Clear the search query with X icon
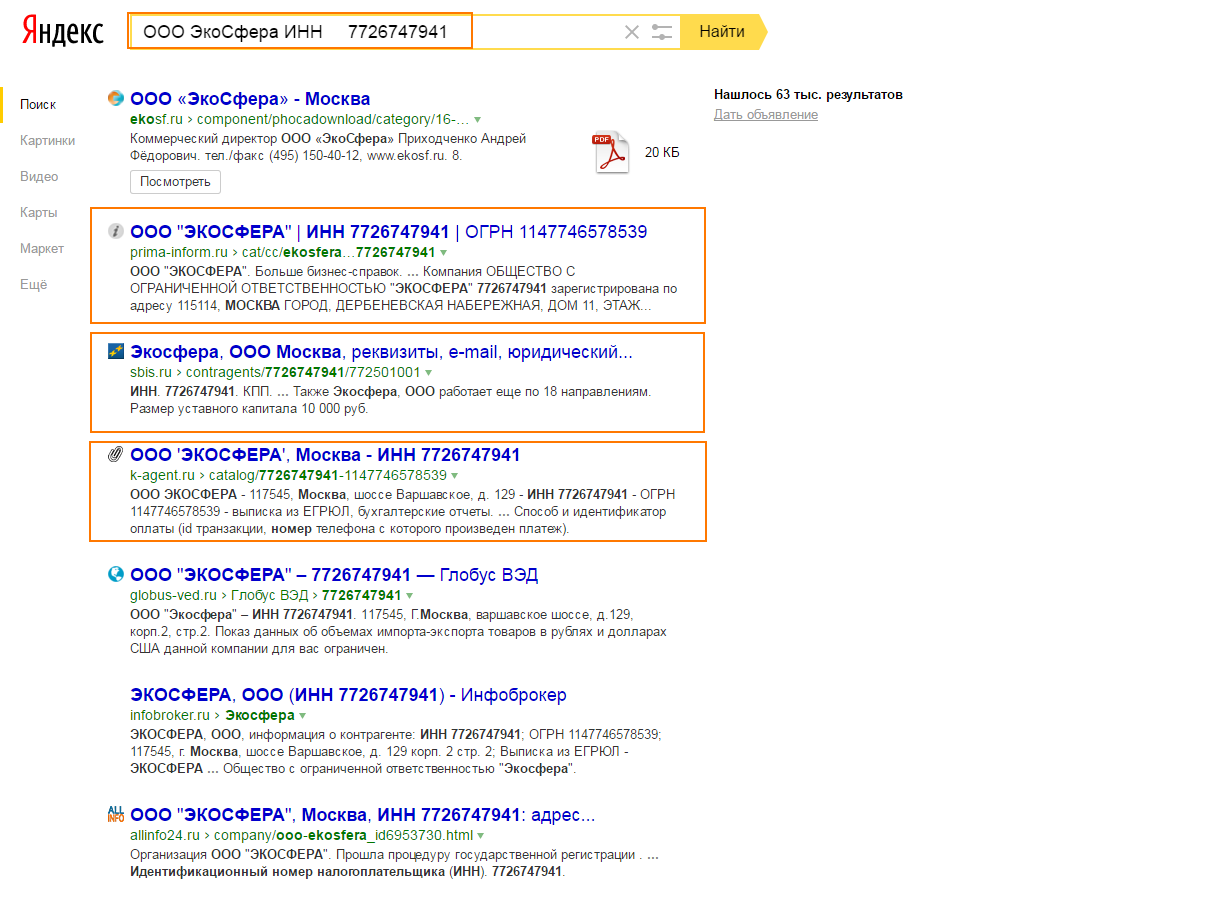The height and width of the screenshot is (897, 1230). point(631,32)
